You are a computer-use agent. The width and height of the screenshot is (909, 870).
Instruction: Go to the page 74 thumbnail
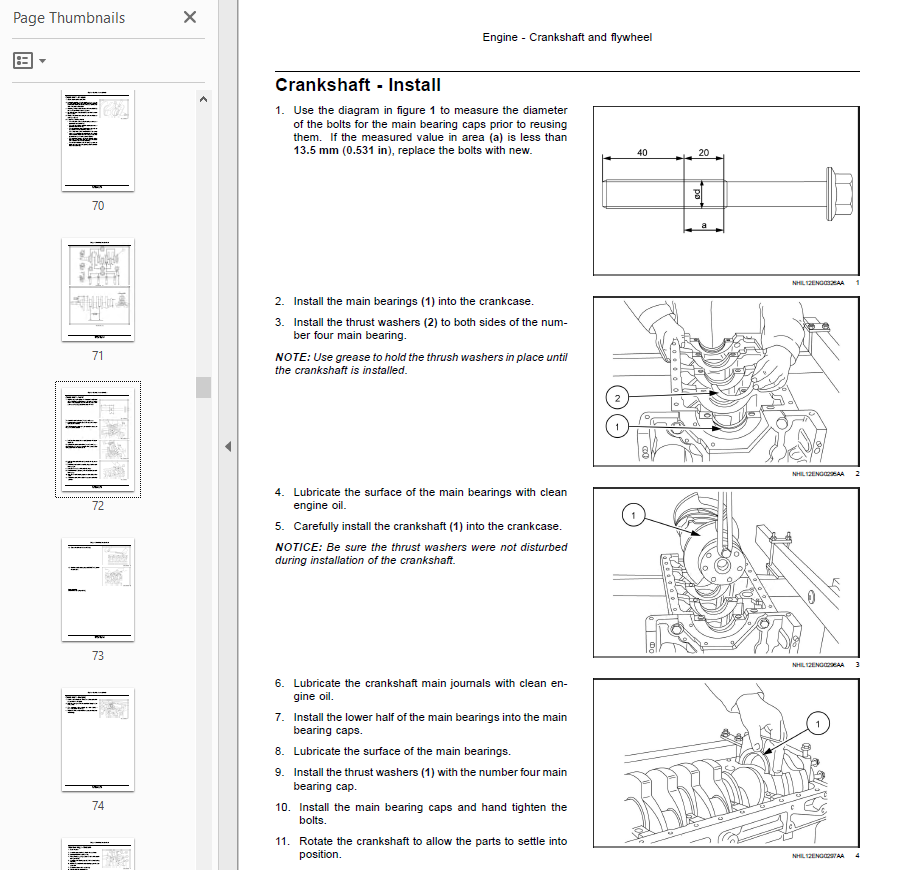[98, 739]
